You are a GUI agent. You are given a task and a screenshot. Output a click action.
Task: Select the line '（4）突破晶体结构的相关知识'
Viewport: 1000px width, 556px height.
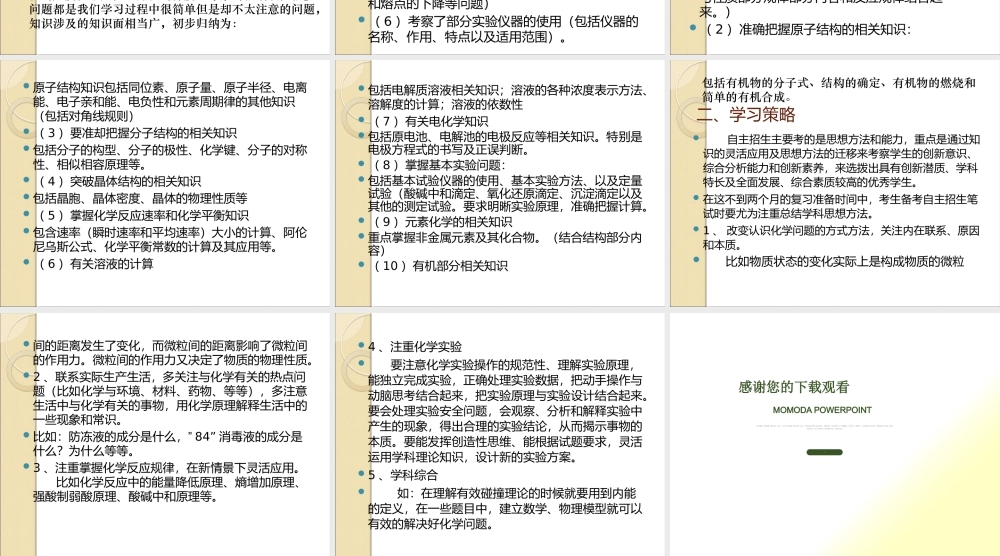(120, 181)
